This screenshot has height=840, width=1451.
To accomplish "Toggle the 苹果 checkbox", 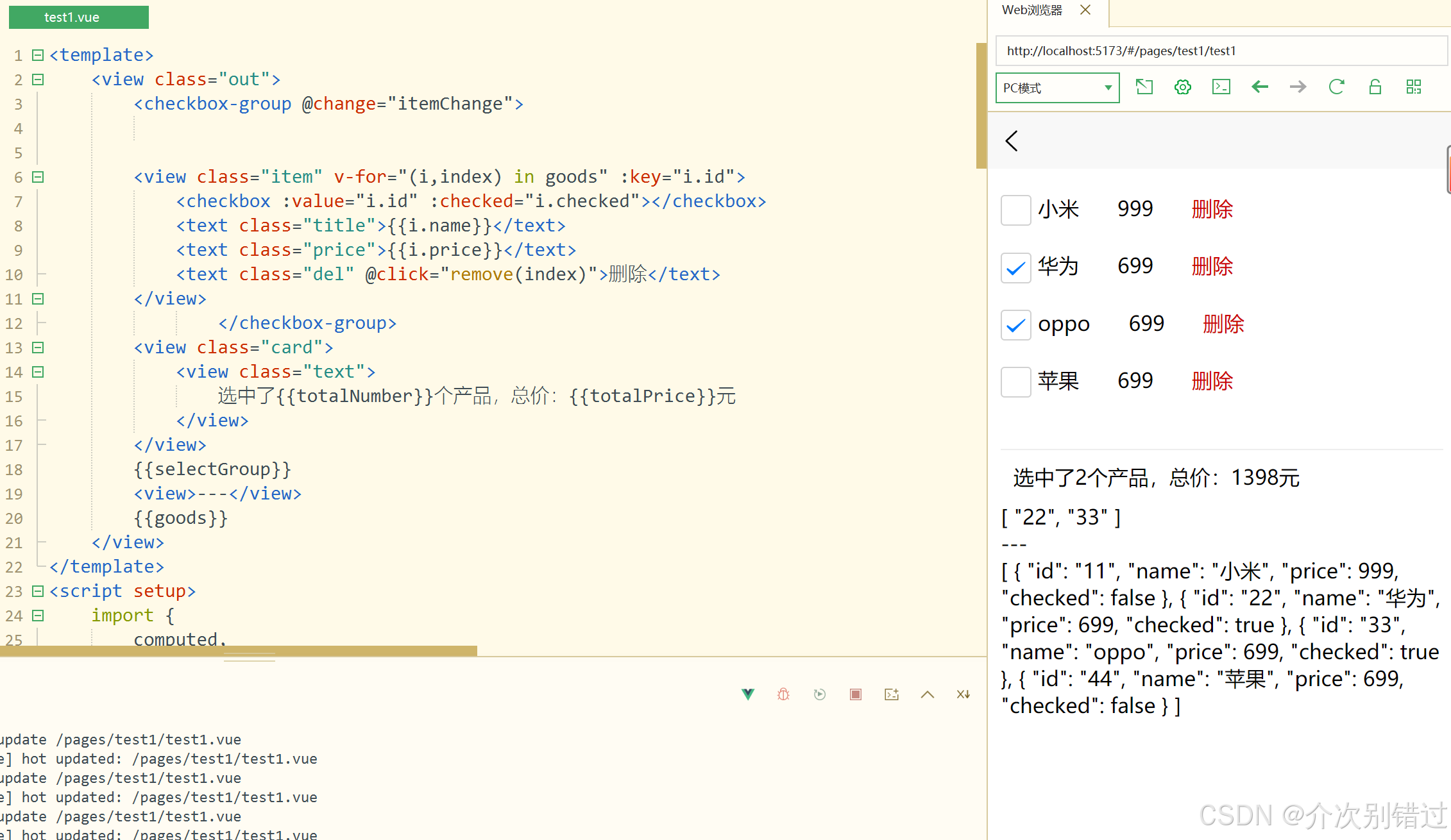I will pyautogui.click(x=1015, y=382).
